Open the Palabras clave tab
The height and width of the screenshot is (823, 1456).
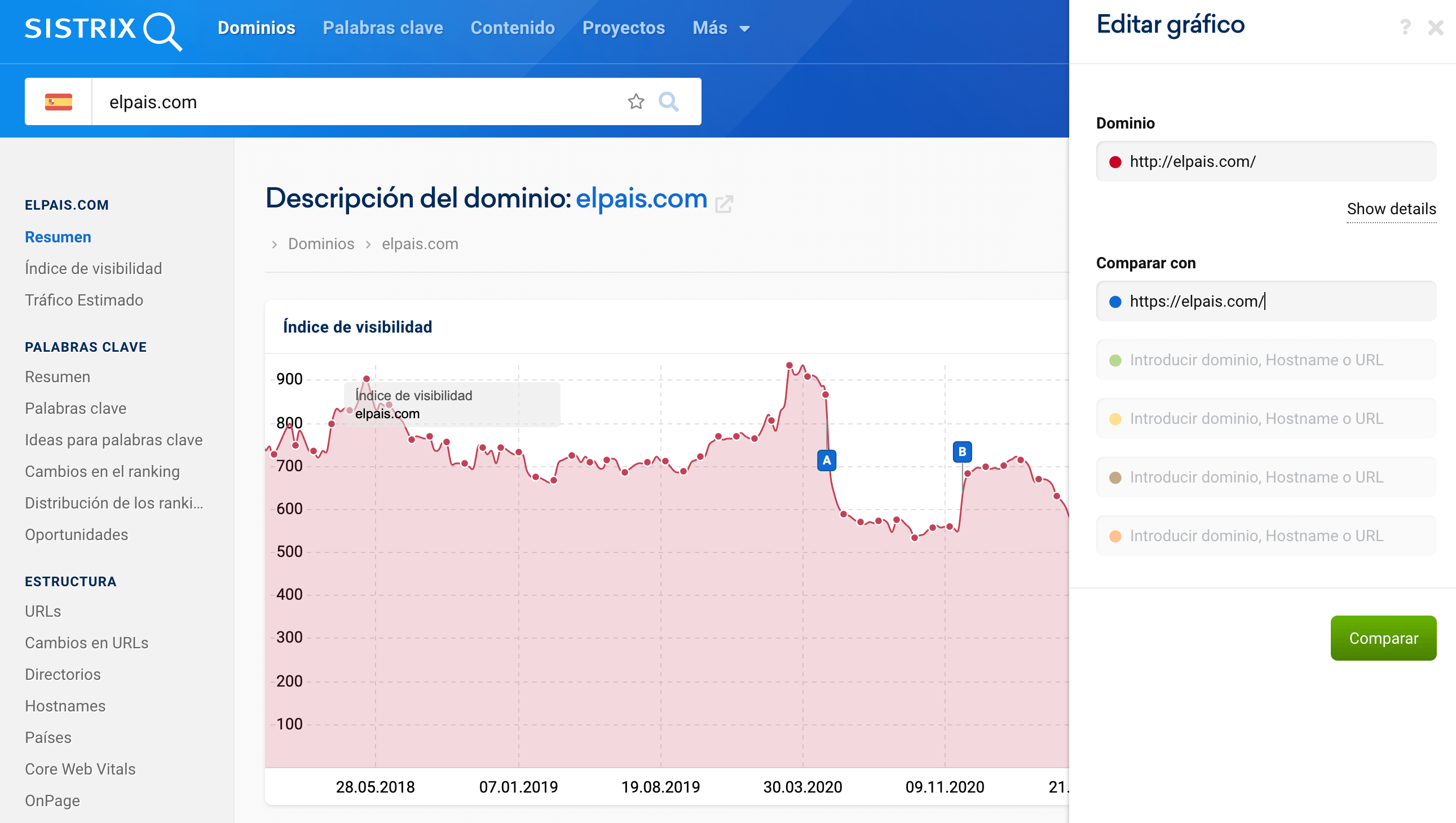383,28
